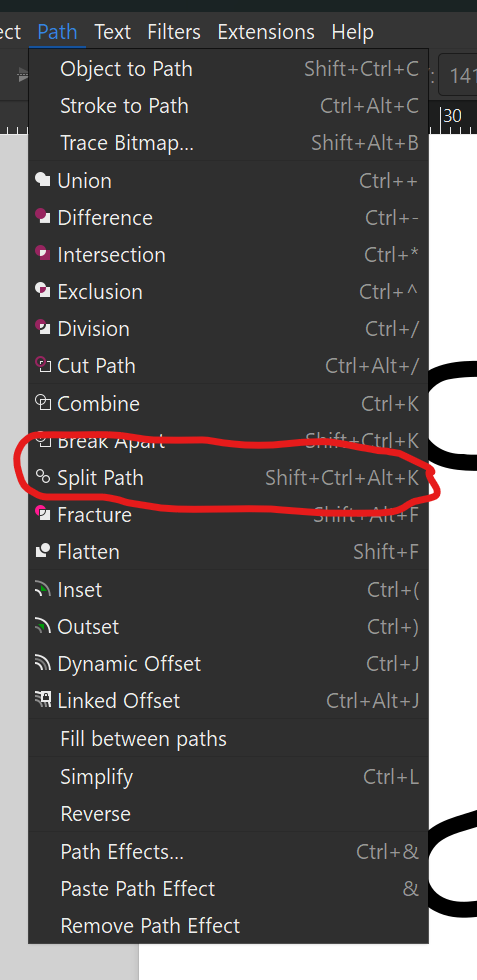Click the Exclusion icon
Screen dimensions: 477x980
(x=43, y=291)
